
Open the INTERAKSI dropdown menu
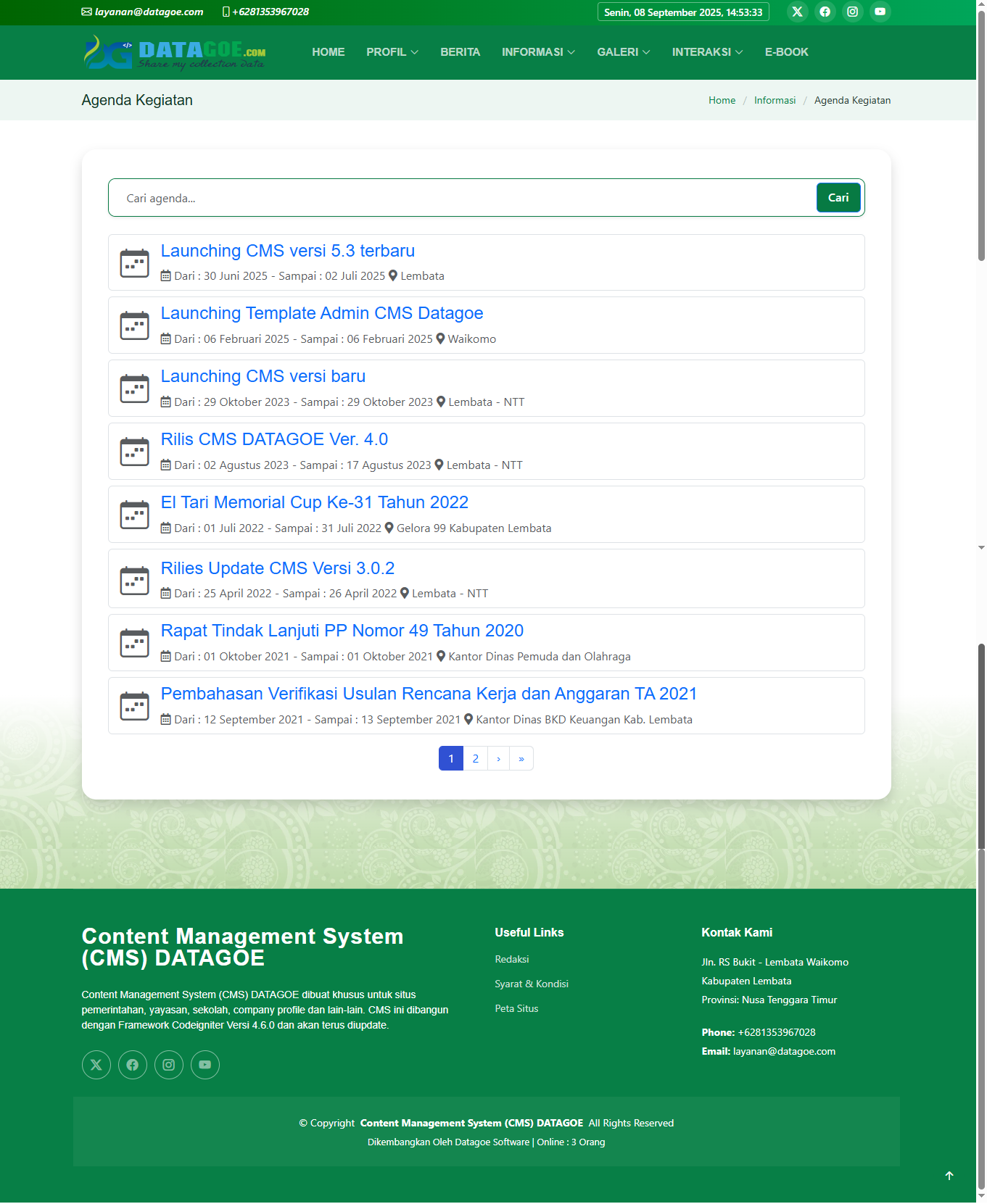click(x=706, y=52)
